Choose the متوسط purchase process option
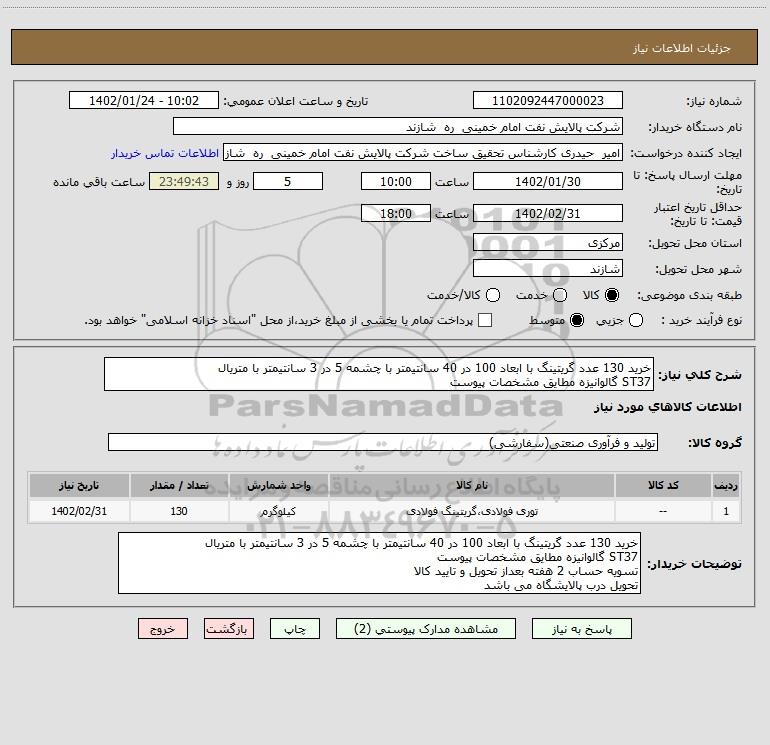This screenshot has width=770, height=745. pos(577,320)
